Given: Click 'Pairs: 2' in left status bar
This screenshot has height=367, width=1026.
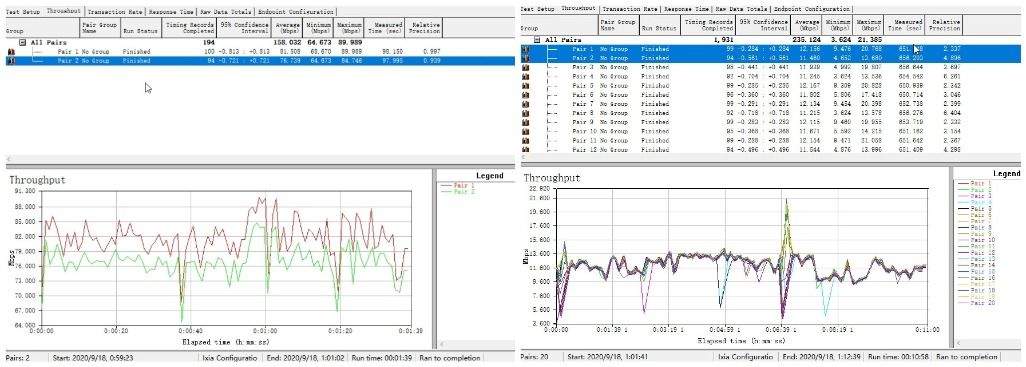Looking at the screenshot, I should point(18,358).
